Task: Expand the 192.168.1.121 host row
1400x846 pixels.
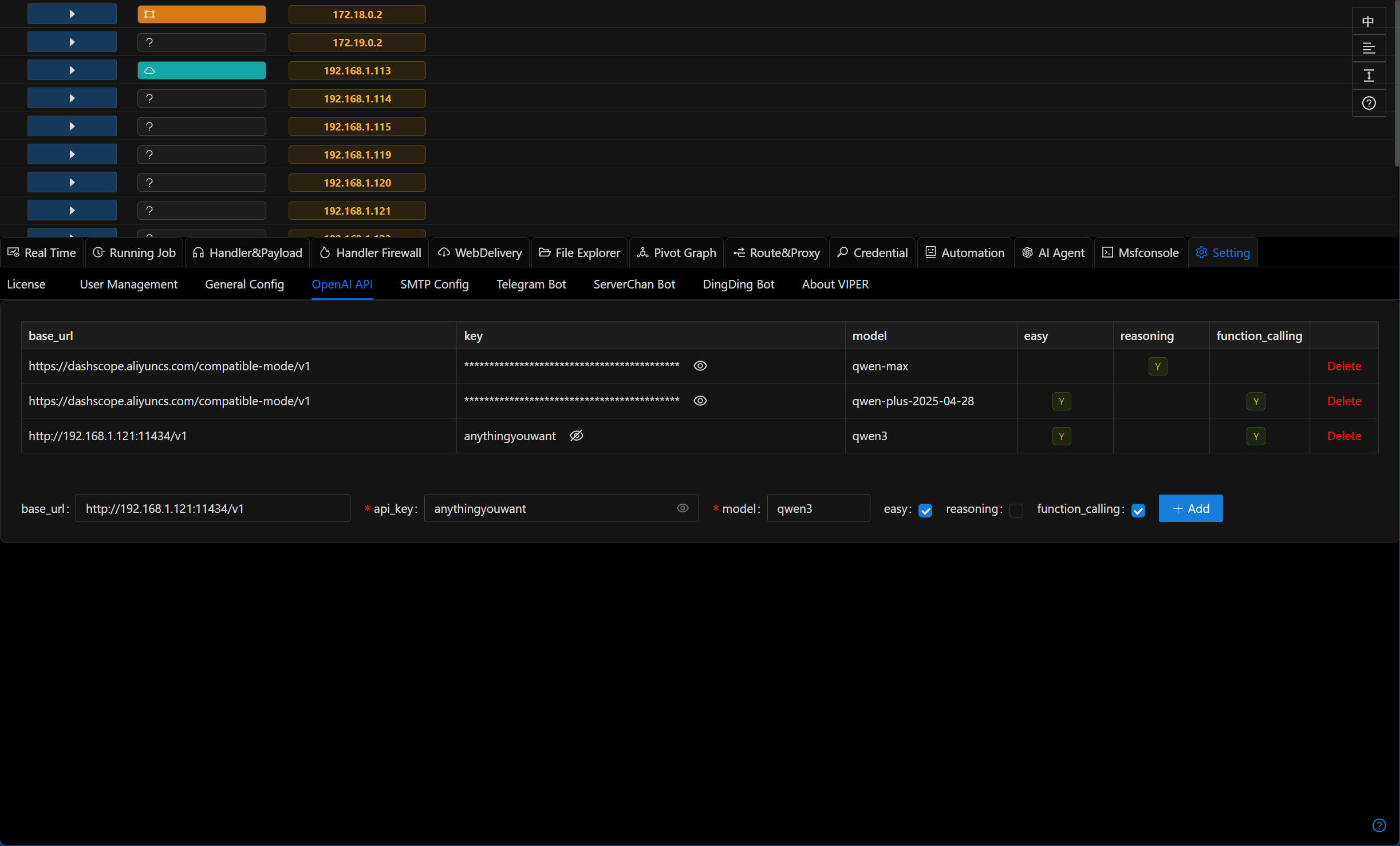Action: 72,211
